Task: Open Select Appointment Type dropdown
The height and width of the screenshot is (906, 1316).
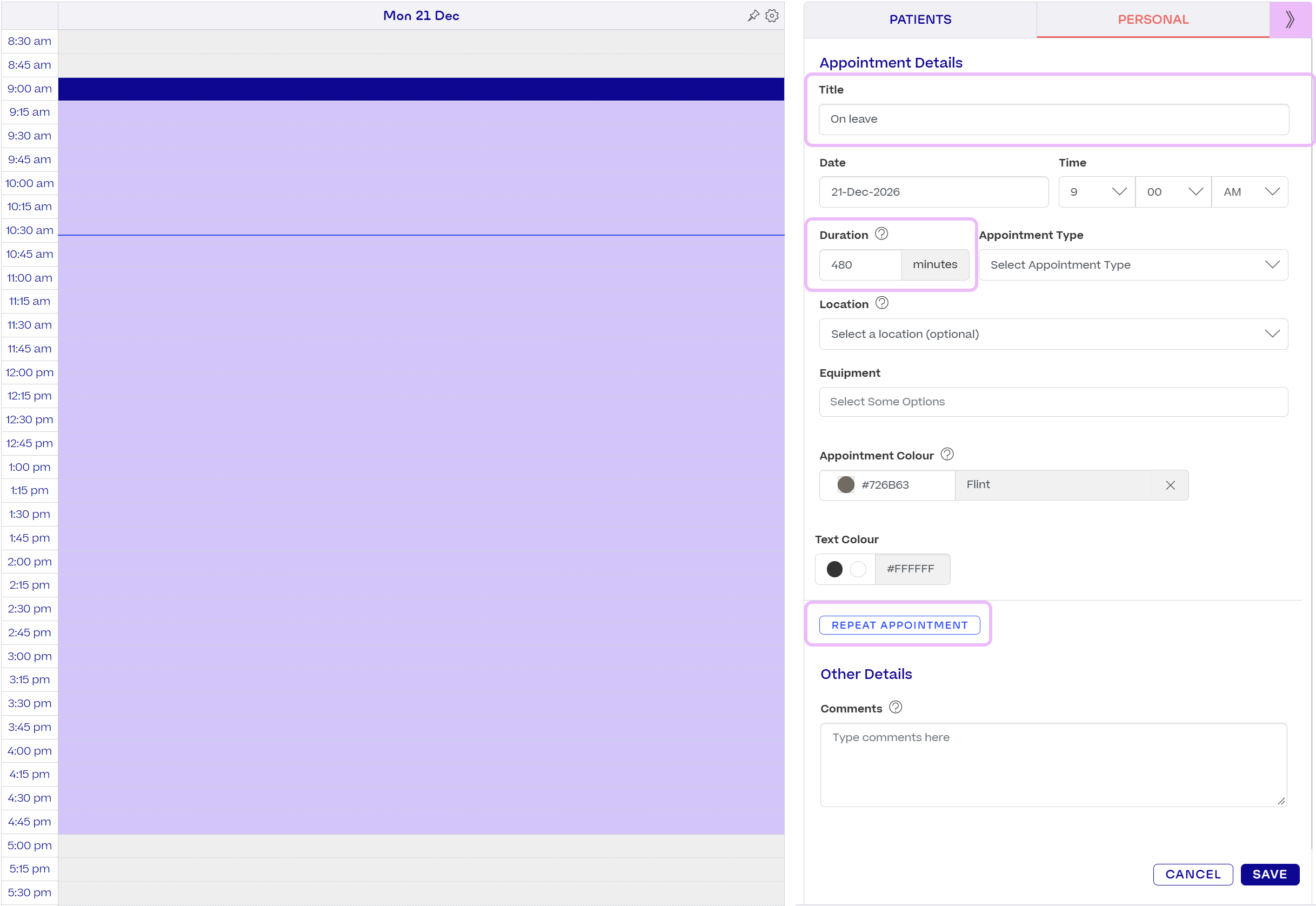Action: [1133, 265]
